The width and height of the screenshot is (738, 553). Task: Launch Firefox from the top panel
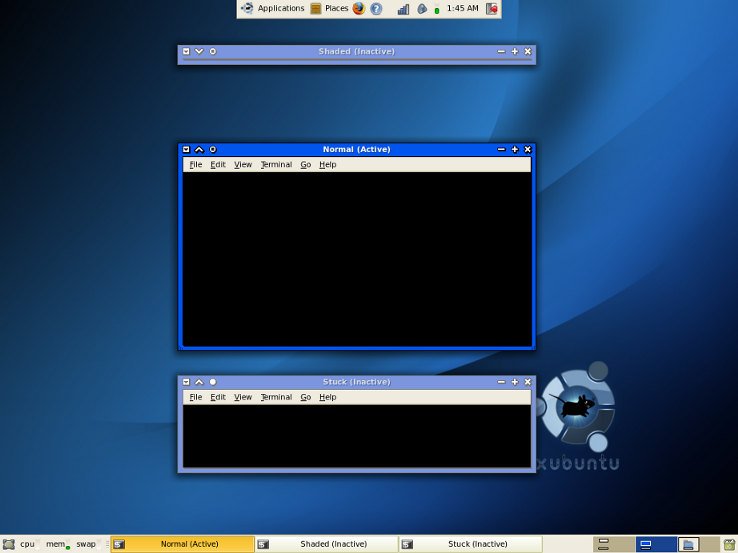coord(359,8)
